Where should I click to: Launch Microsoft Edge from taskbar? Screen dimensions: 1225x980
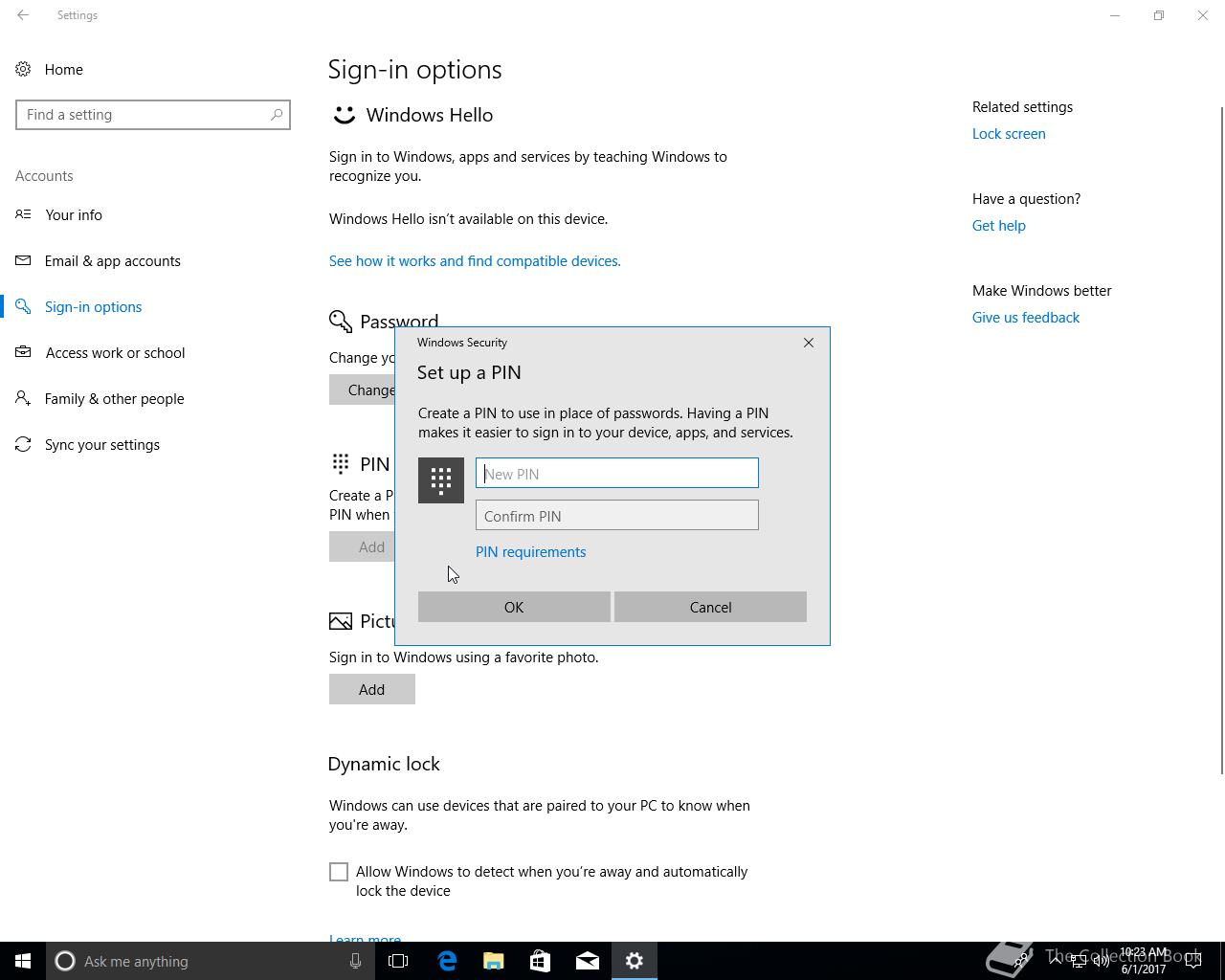tap(447, 961)
